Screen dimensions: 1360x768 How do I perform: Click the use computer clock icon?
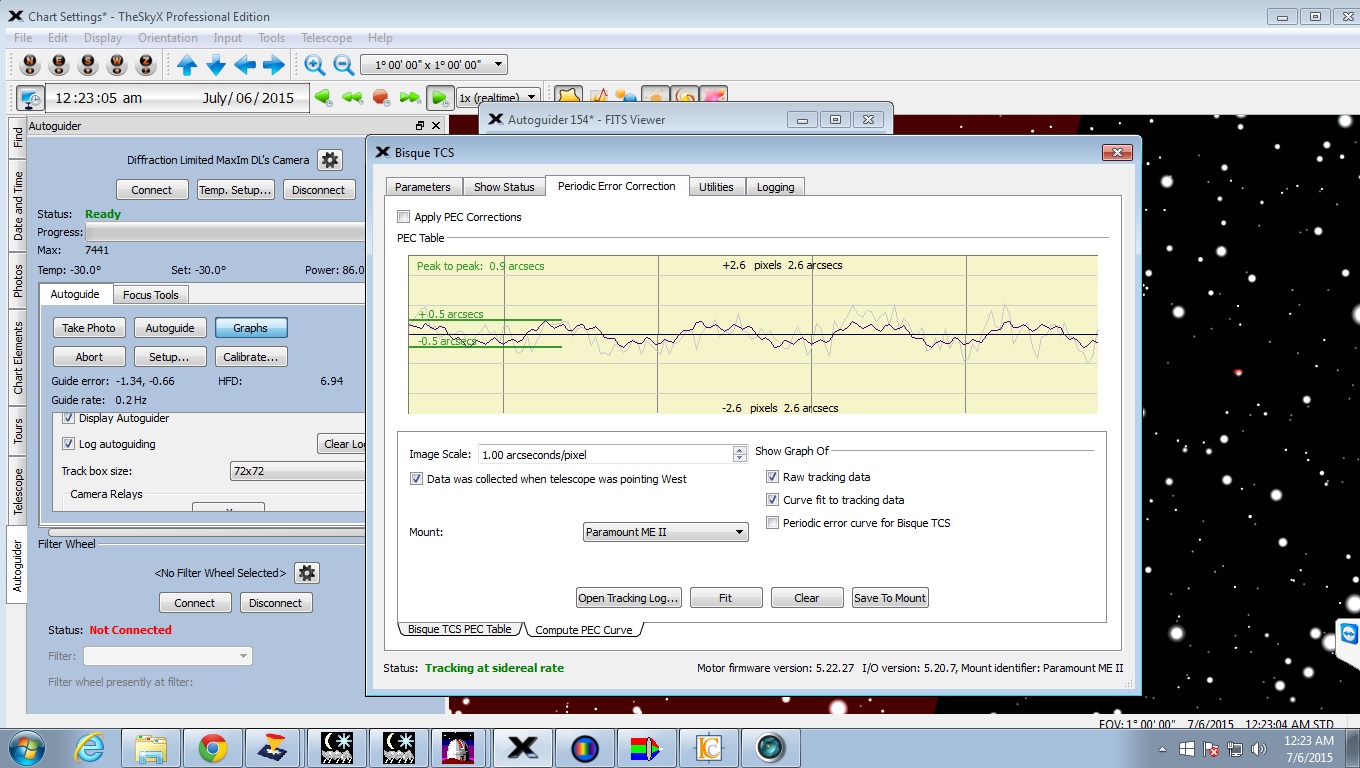point(30,98)
